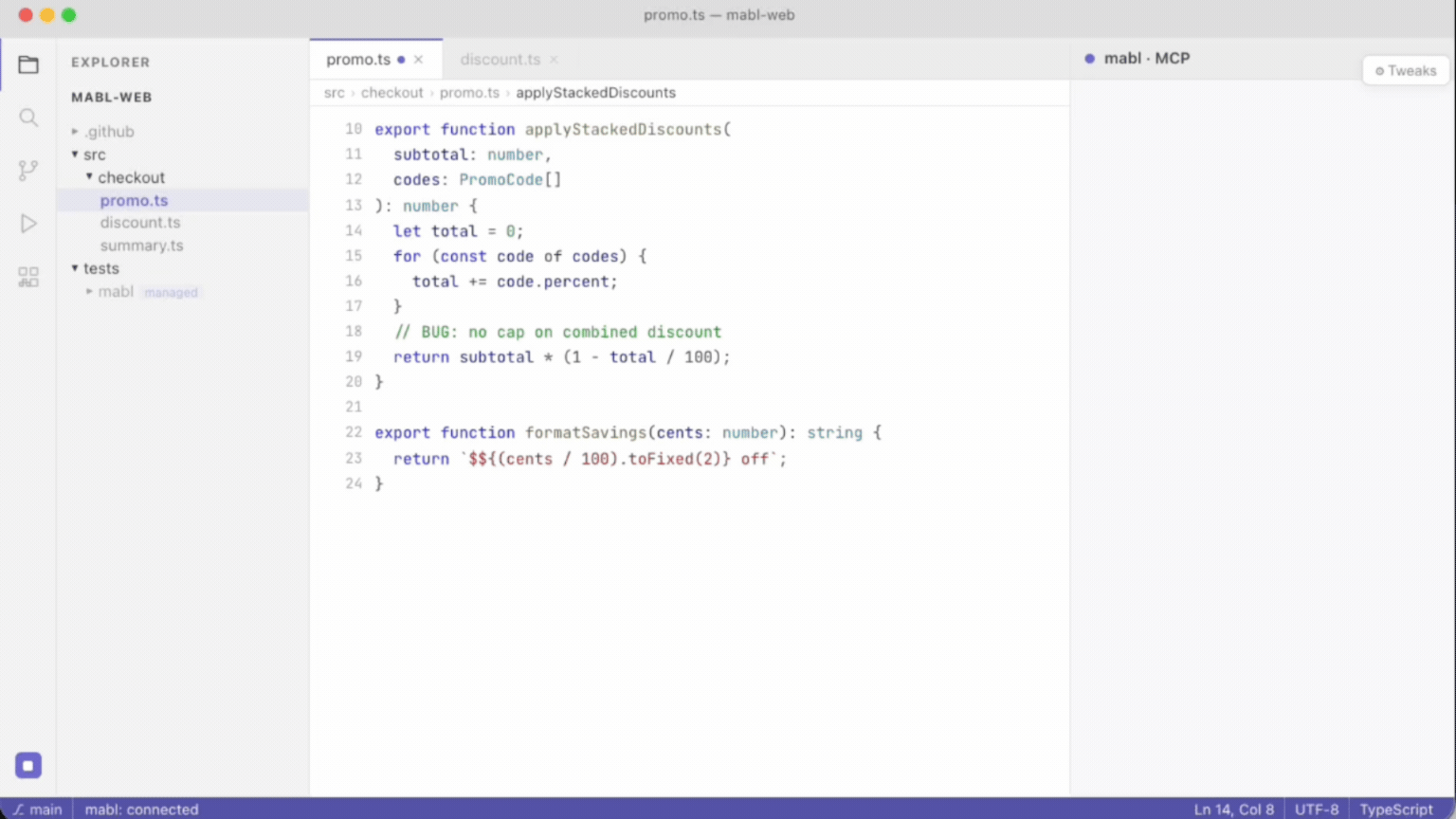Open summary.ts in the file tree
Screen dimensions: 1456x819
point(142,246)
